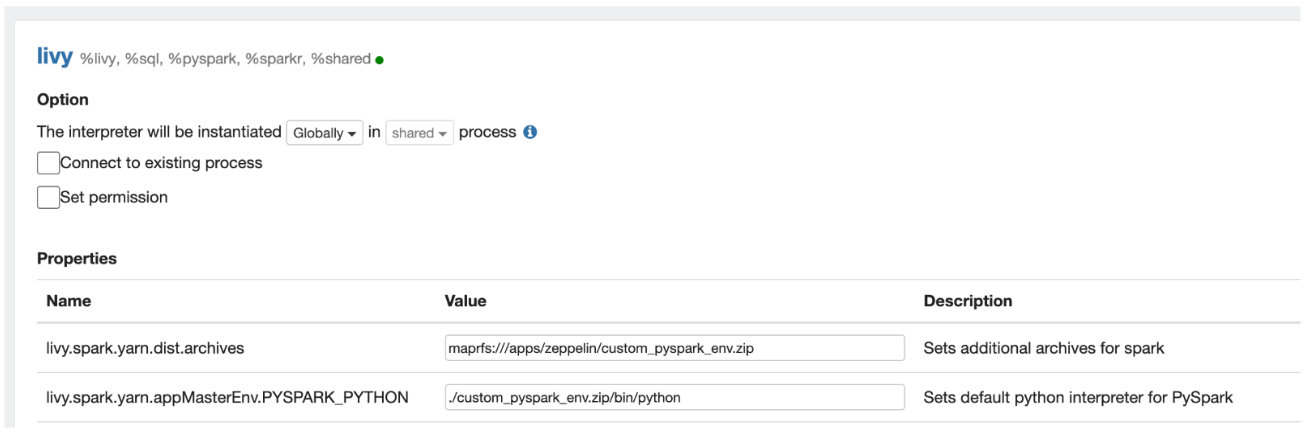This screenshot has width=1309, height=434.
Task: Click 'Sets additional archives for spark' description
Action: coord(1043,349)
